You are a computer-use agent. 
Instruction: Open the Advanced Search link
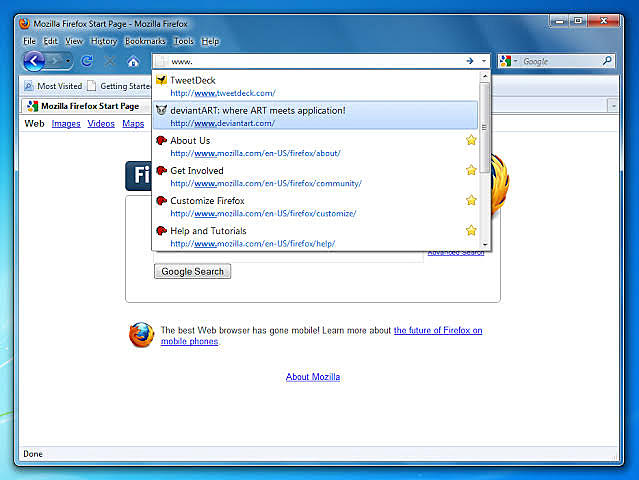tap(456, 253)
